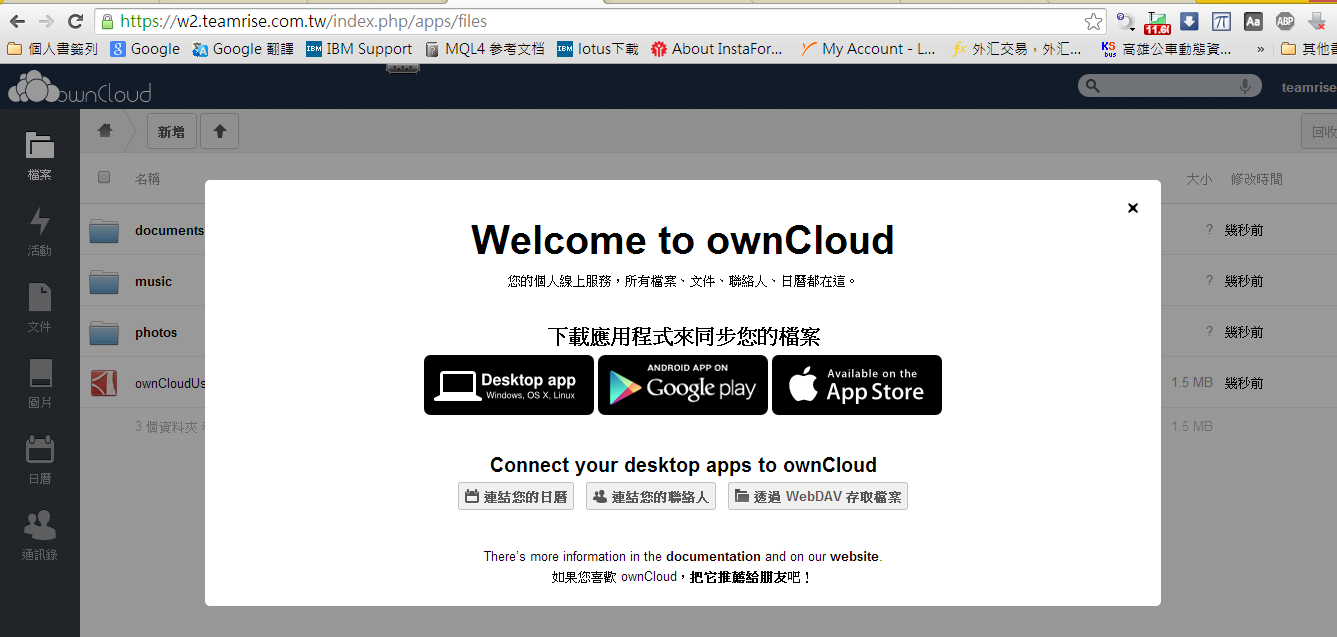Click the documents folder icon
Screen dimensions: 1337x637
point(104,230)
